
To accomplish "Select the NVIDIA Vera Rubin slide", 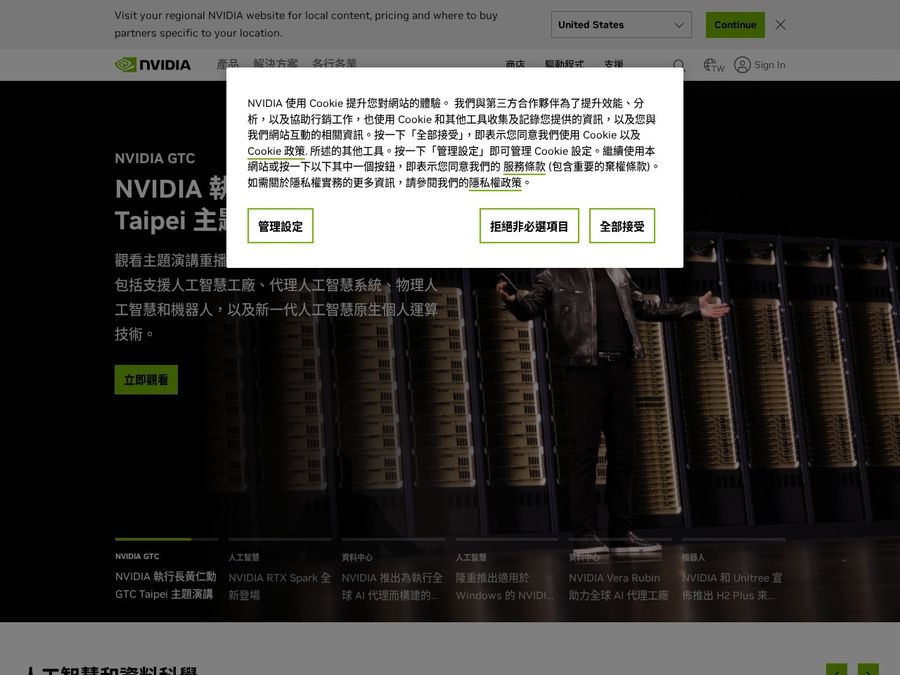I will [620, 571].
